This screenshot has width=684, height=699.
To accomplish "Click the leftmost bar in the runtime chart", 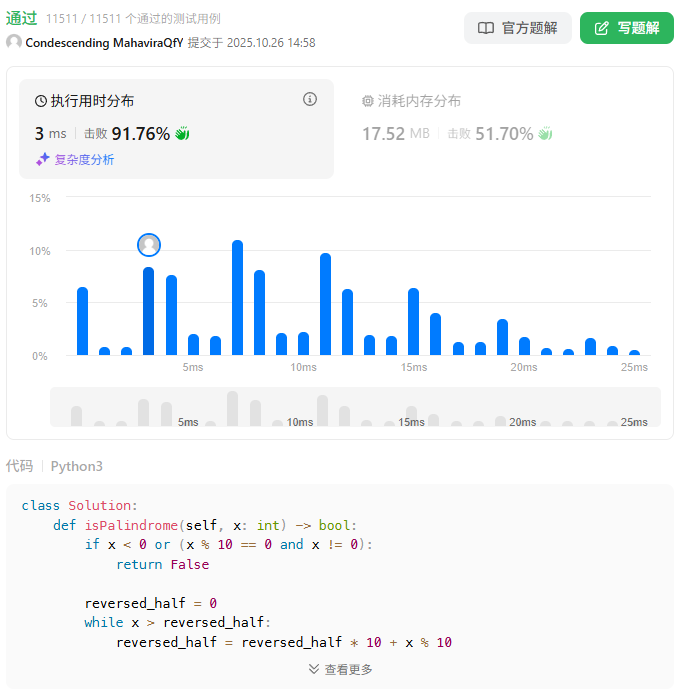I will point(82,321).
